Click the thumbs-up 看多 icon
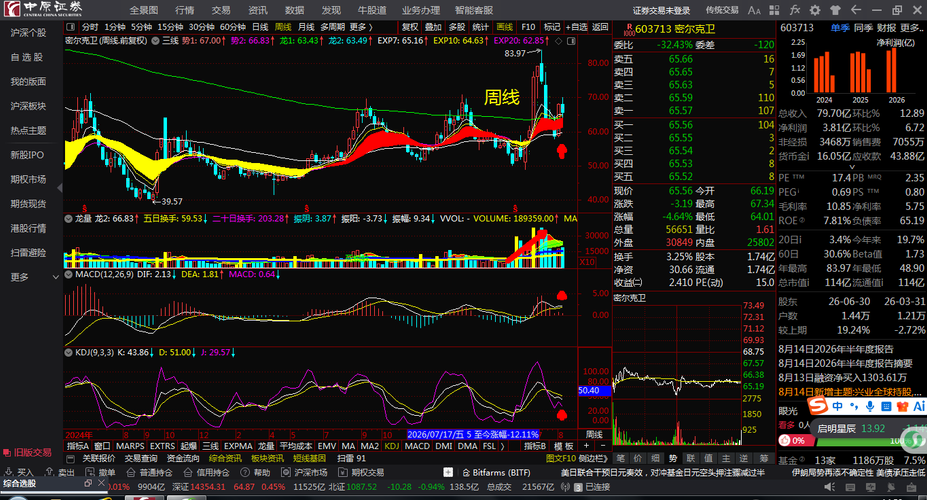The image size is (927, 500). (784, 440)
